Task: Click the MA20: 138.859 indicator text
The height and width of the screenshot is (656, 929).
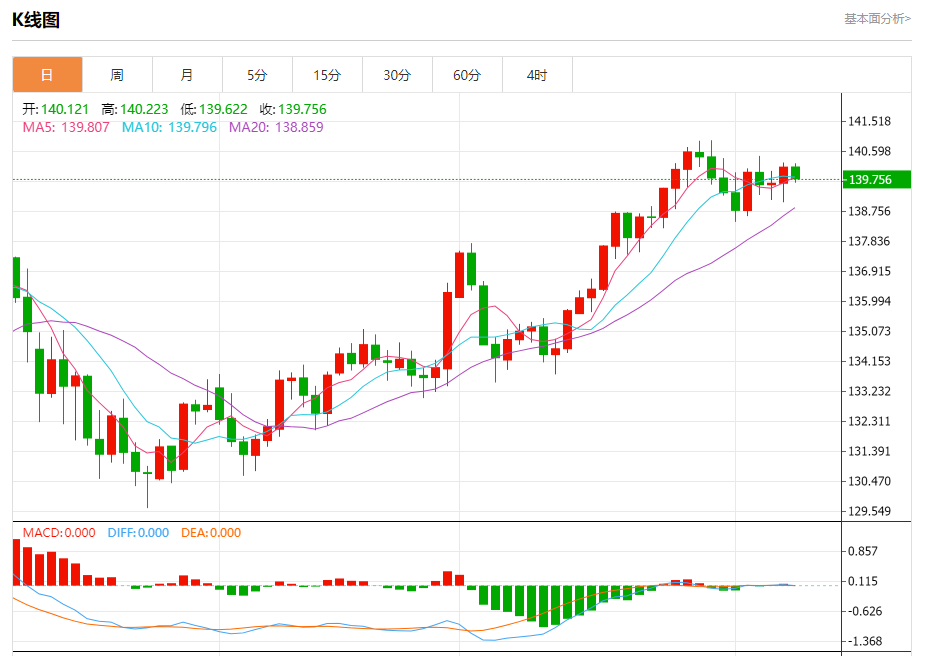Action: pyautogui.click(x=276, y=127)
